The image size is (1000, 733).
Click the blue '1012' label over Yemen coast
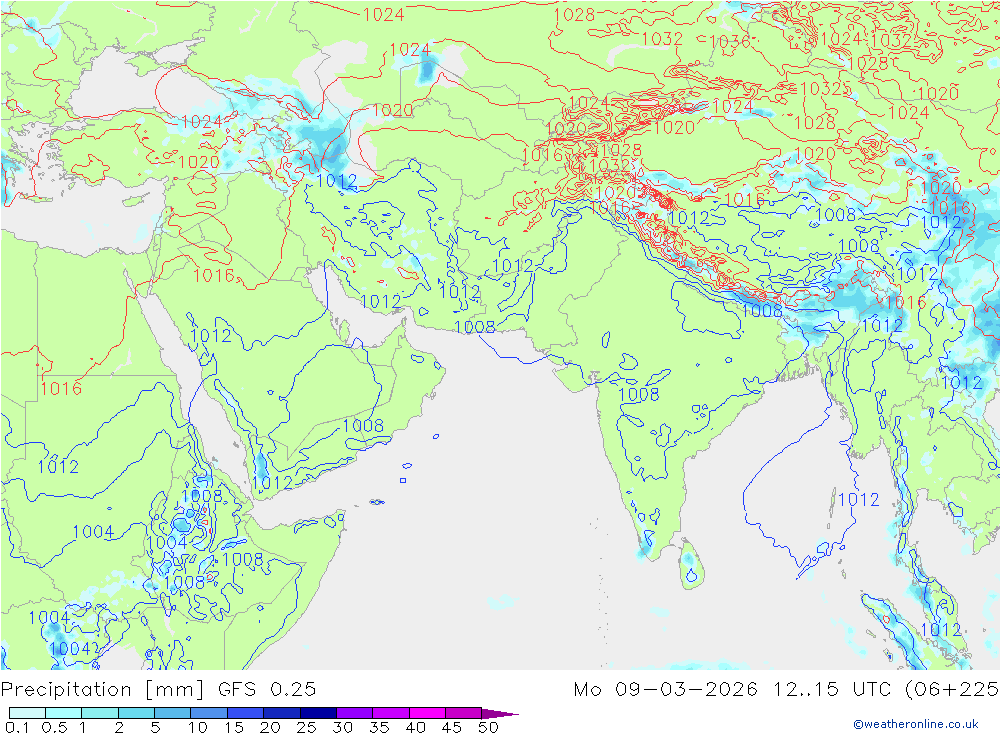click(x=272, y=484)
